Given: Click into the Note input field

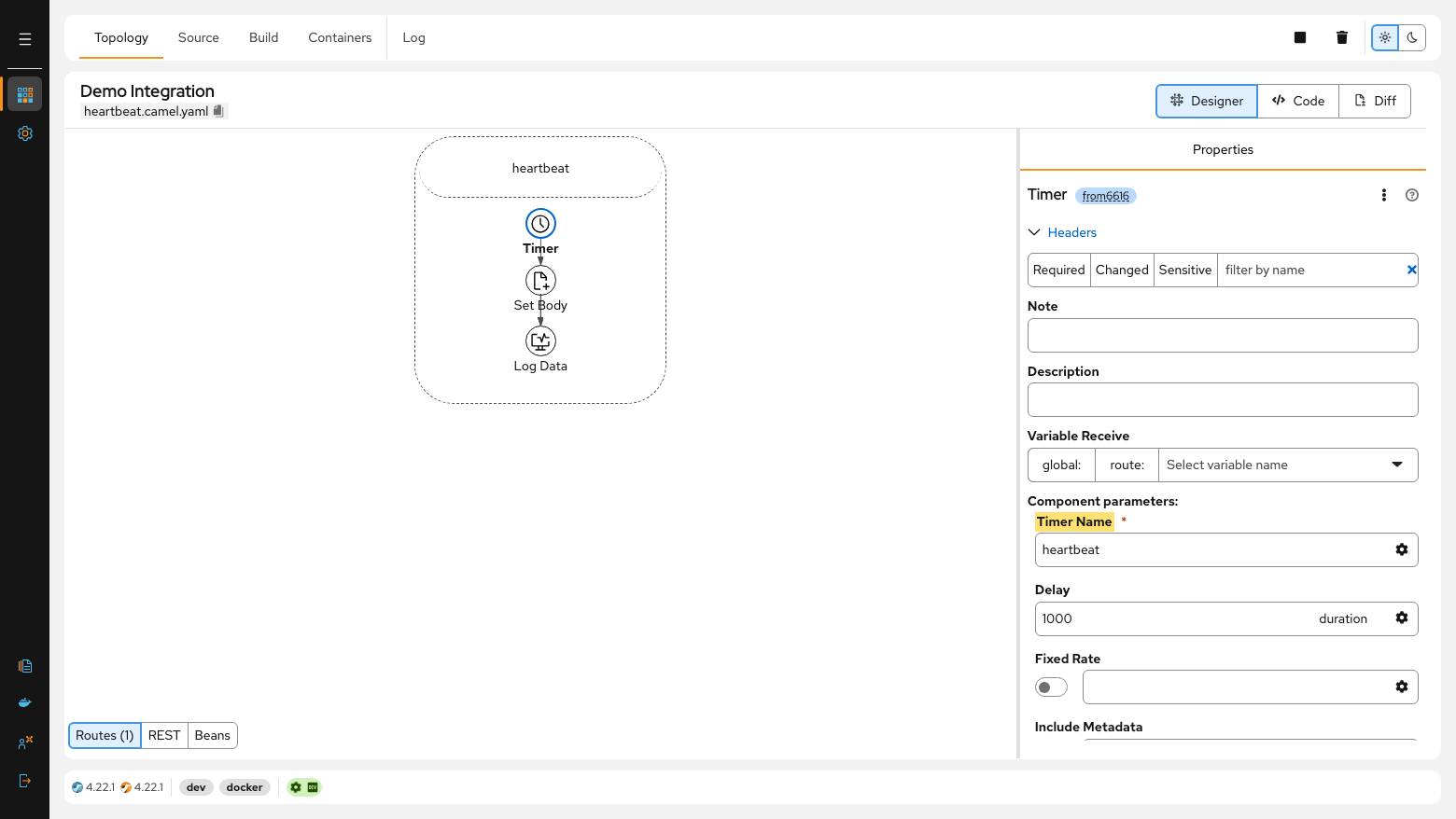Looking at the screenshot, I should [x=1223, y=335].
